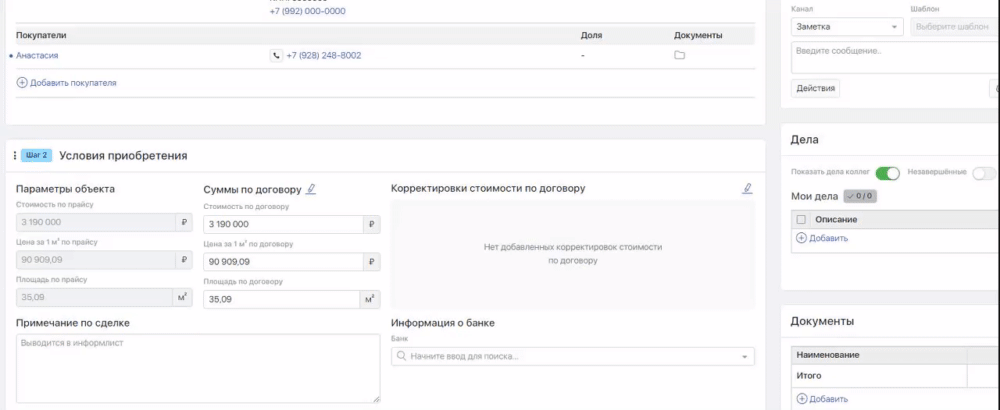
Task: Toggle the Показать дела коллег switch
Action: (x=887, y=173)
